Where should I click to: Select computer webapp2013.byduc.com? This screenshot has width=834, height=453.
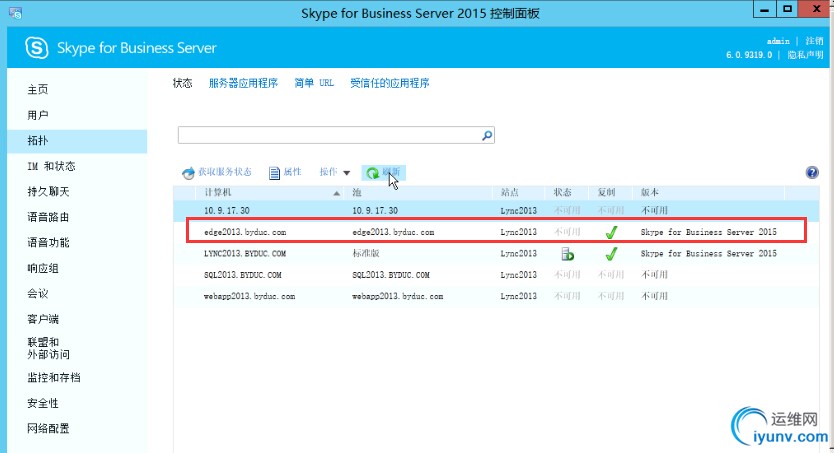(249, 296)
